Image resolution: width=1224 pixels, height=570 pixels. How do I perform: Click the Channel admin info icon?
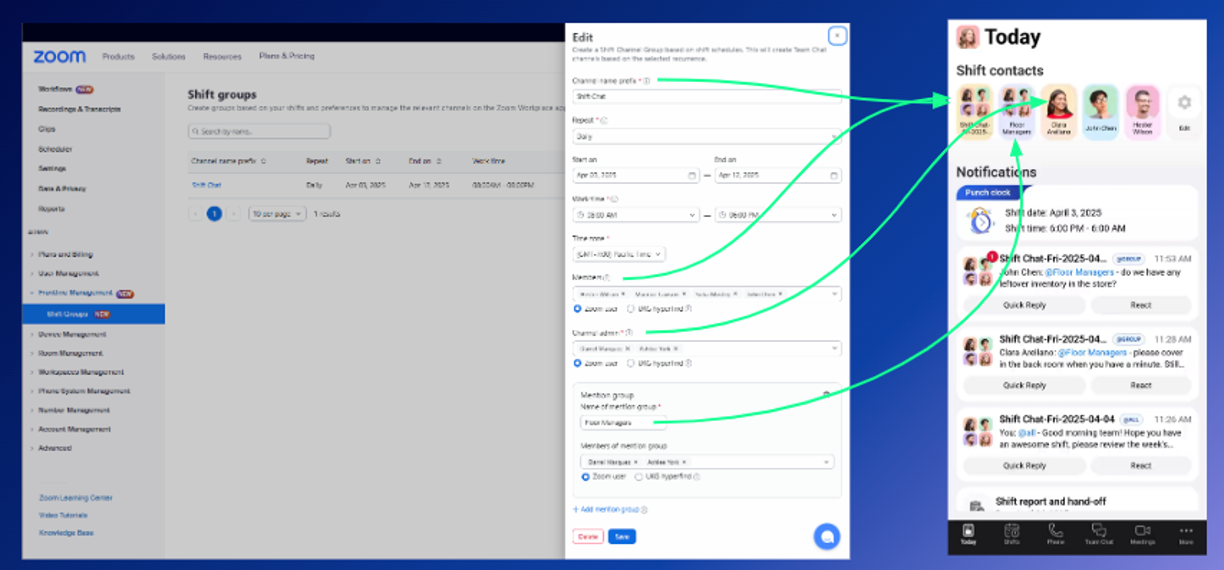(x=630, y=332)
